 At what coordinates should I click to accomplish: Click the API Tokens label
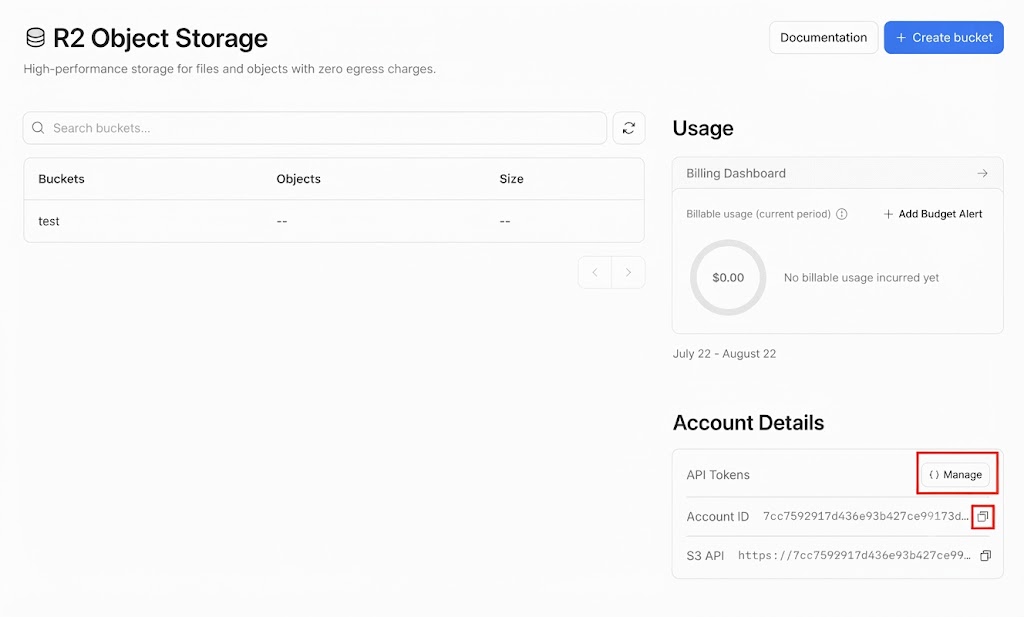point(718,475)
